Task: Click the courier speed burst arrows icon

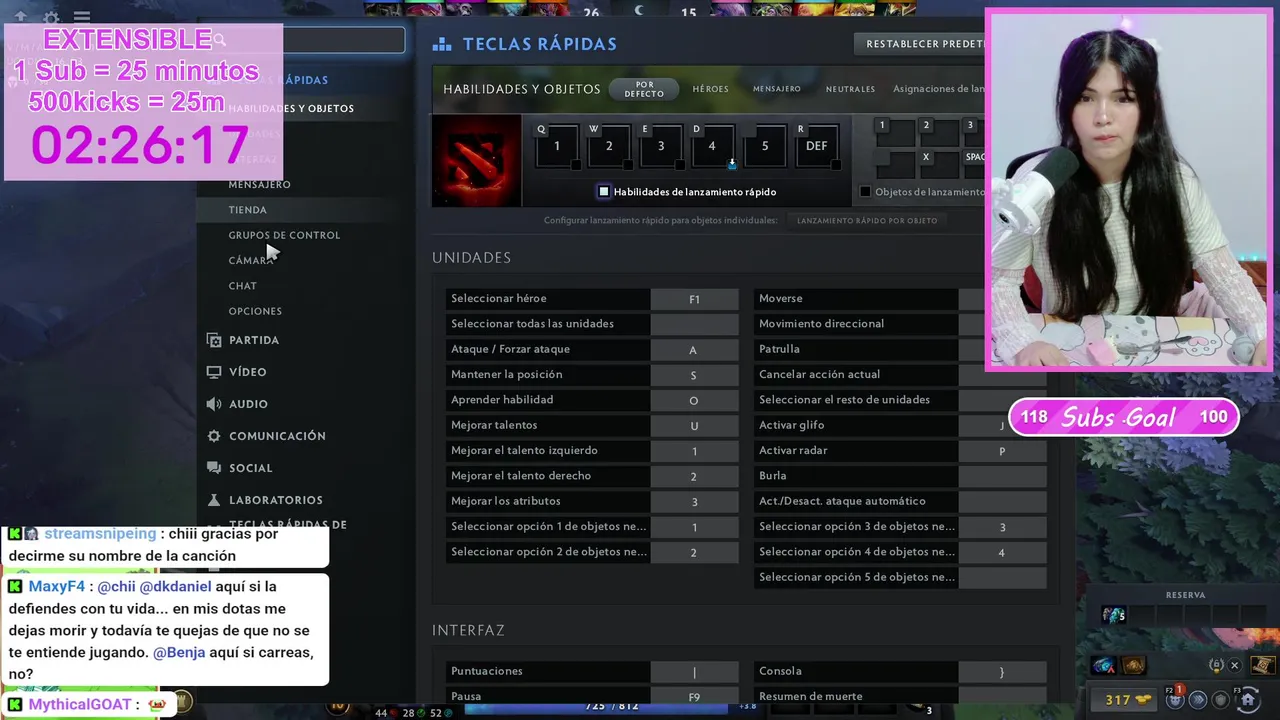Action: click(x=1198, y=700)
